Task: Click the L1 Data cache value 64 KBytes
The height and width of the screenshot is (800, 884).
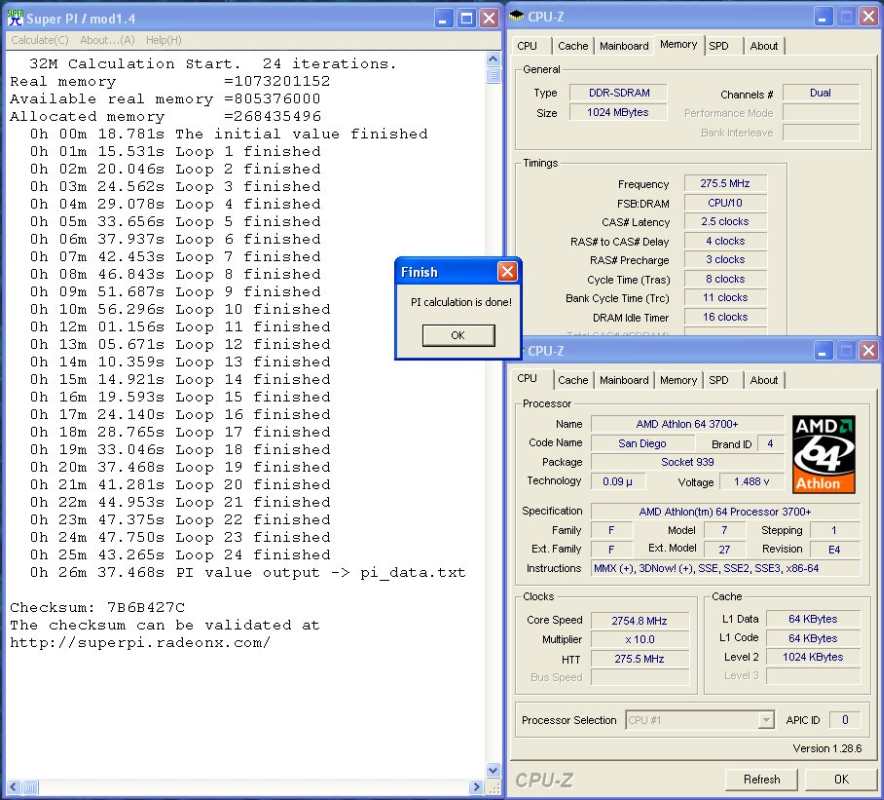Action: pyautogui.click(x=813, y=619)
